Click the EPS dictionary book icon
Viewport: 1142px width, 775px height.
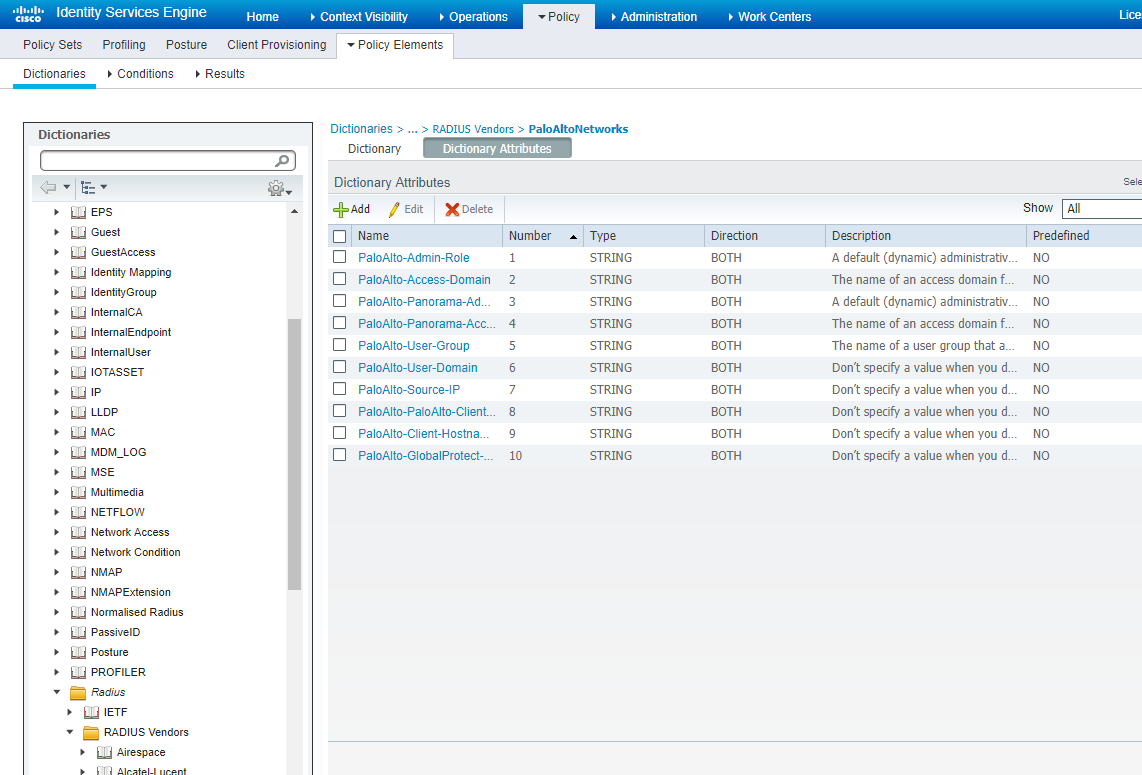(79, 212)
